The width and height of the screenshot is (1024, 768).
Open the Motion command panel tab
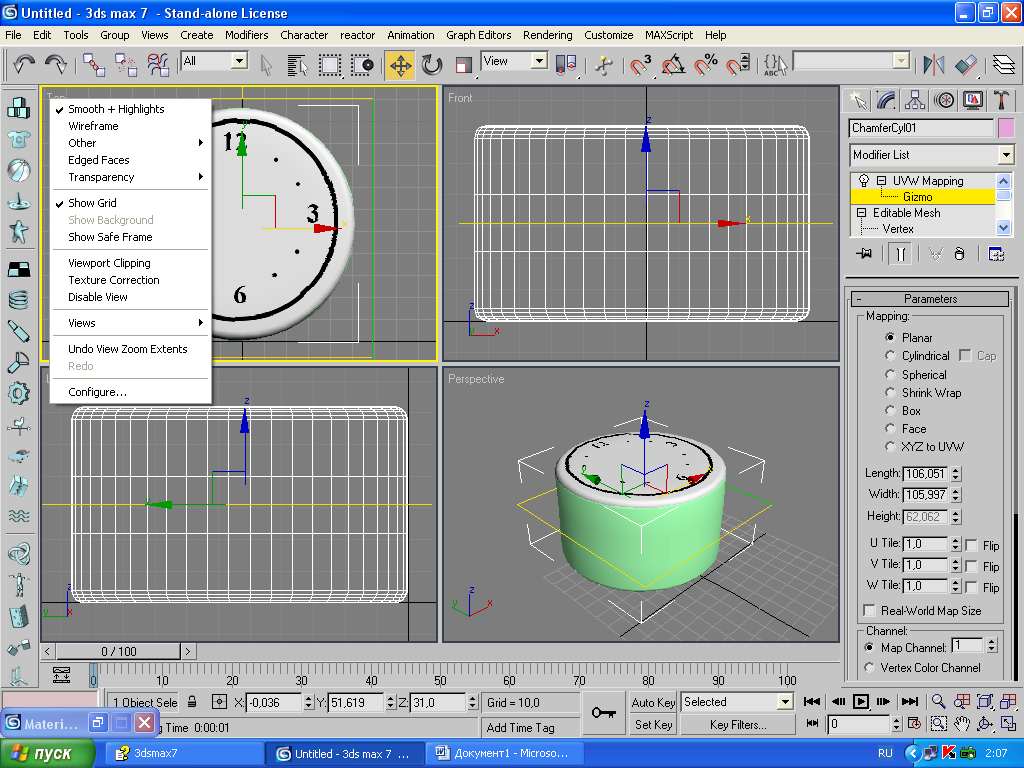point(944,100)
